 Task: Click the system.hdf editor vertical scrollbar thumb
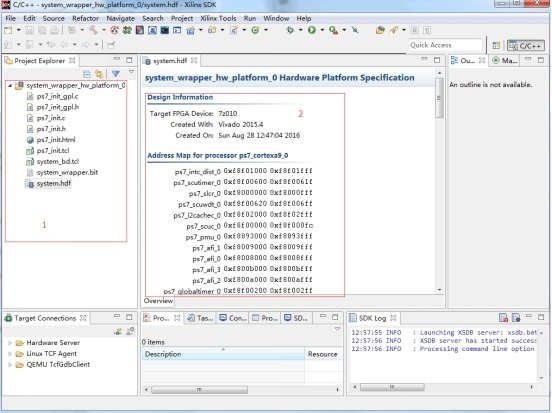[x=439, y=98]
